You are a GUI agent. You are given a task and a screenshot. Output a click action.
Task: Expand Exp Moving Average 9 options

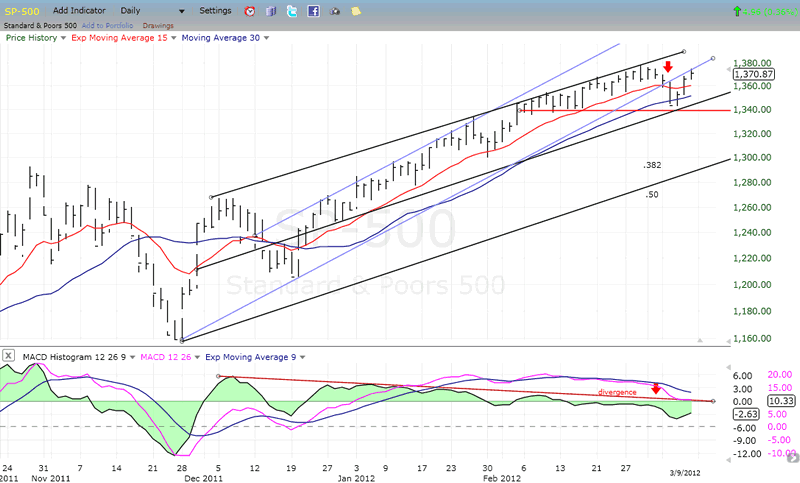(303, 357)
